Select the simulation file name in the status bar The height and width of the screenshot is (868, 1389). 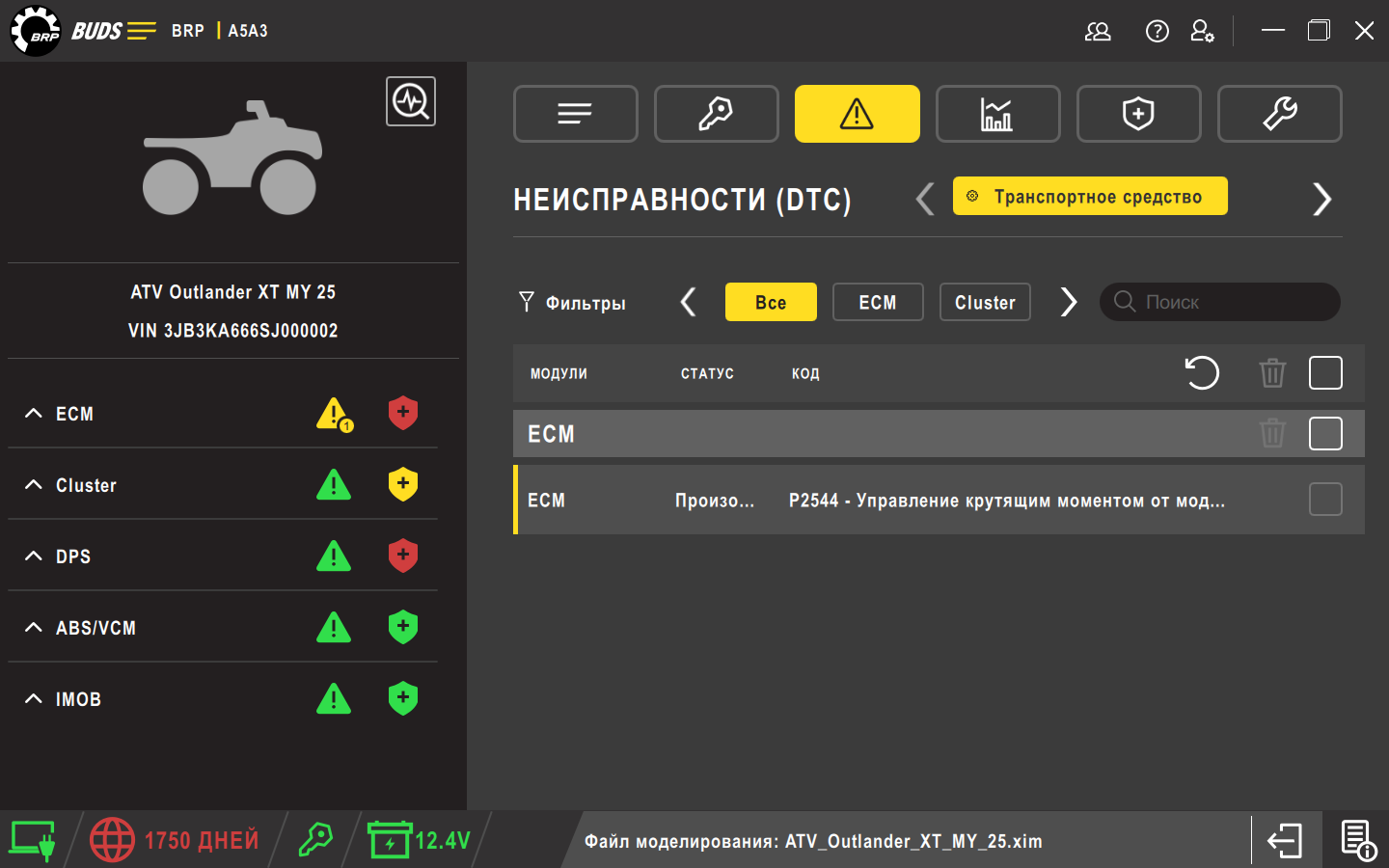[x=913, y=841]
